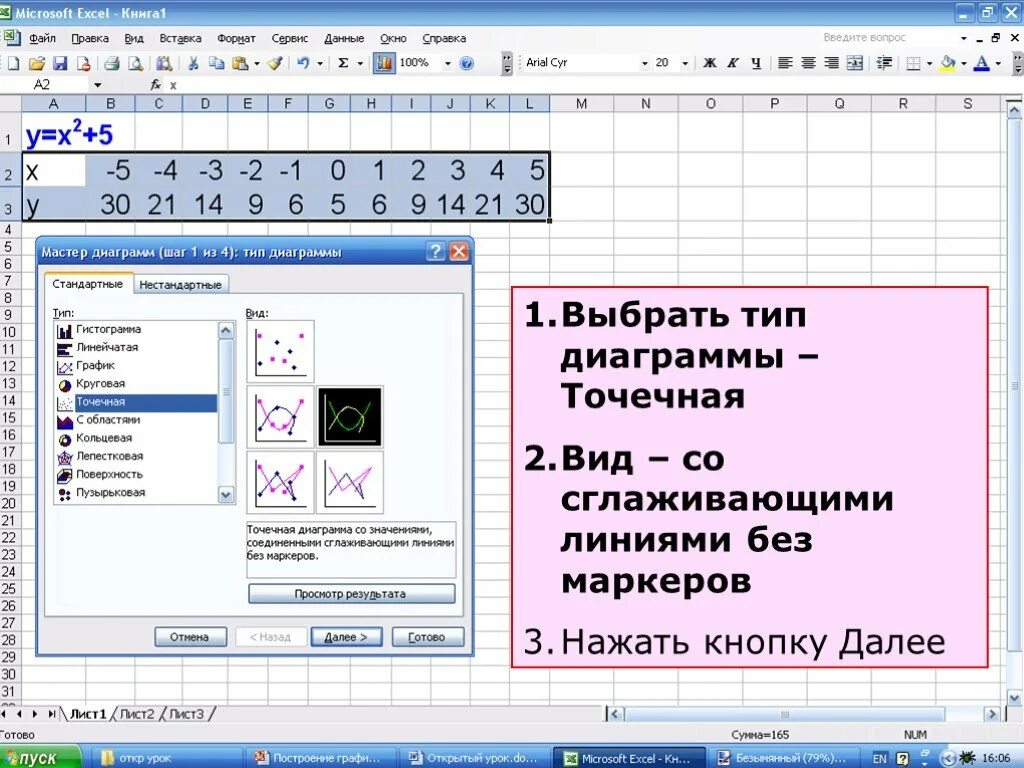The image size is (1024, 768).
Task: Click the Отмена button
Action: [x=190, y=637]
